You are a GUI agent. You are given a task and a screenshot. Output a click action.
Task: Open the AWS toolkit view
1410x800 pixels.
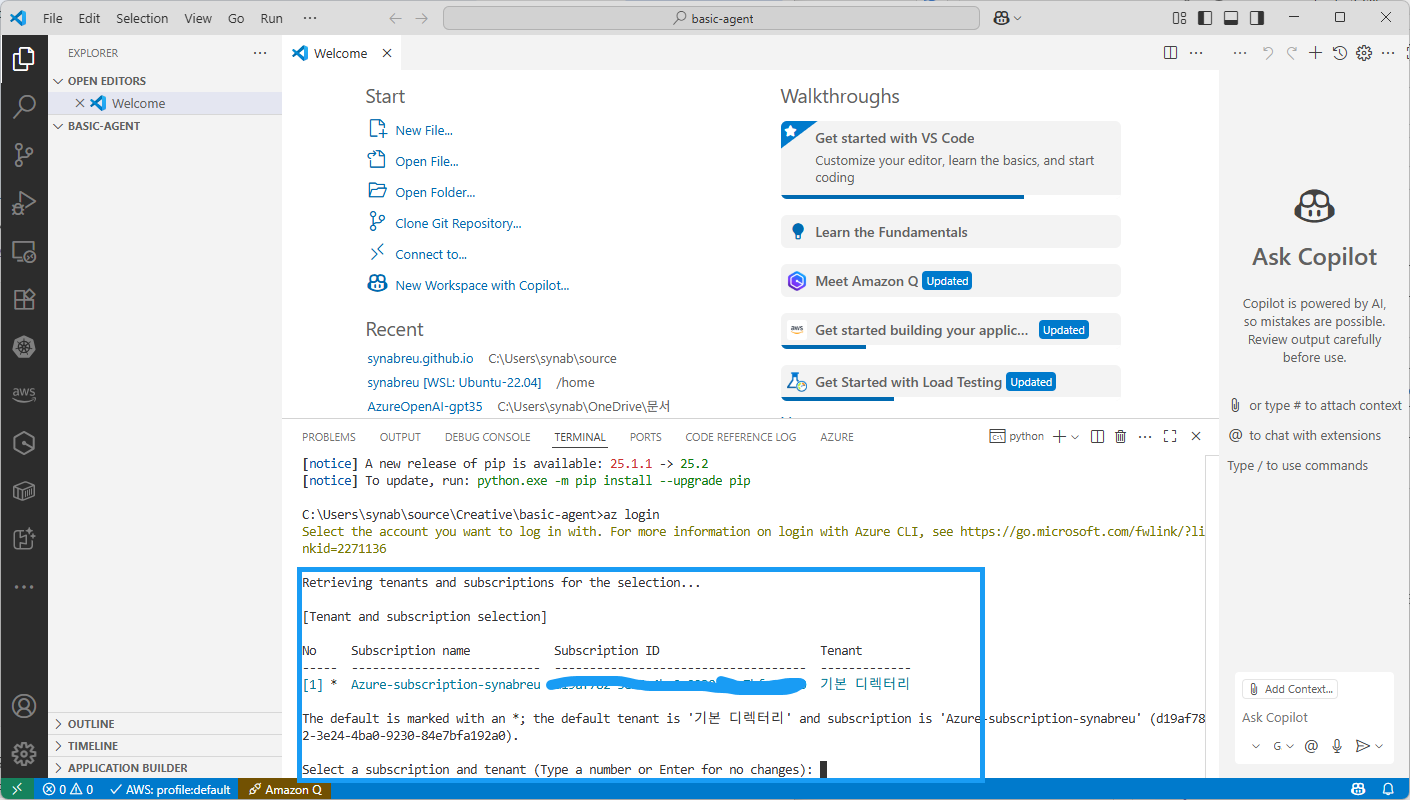click(x=24, y=395)
